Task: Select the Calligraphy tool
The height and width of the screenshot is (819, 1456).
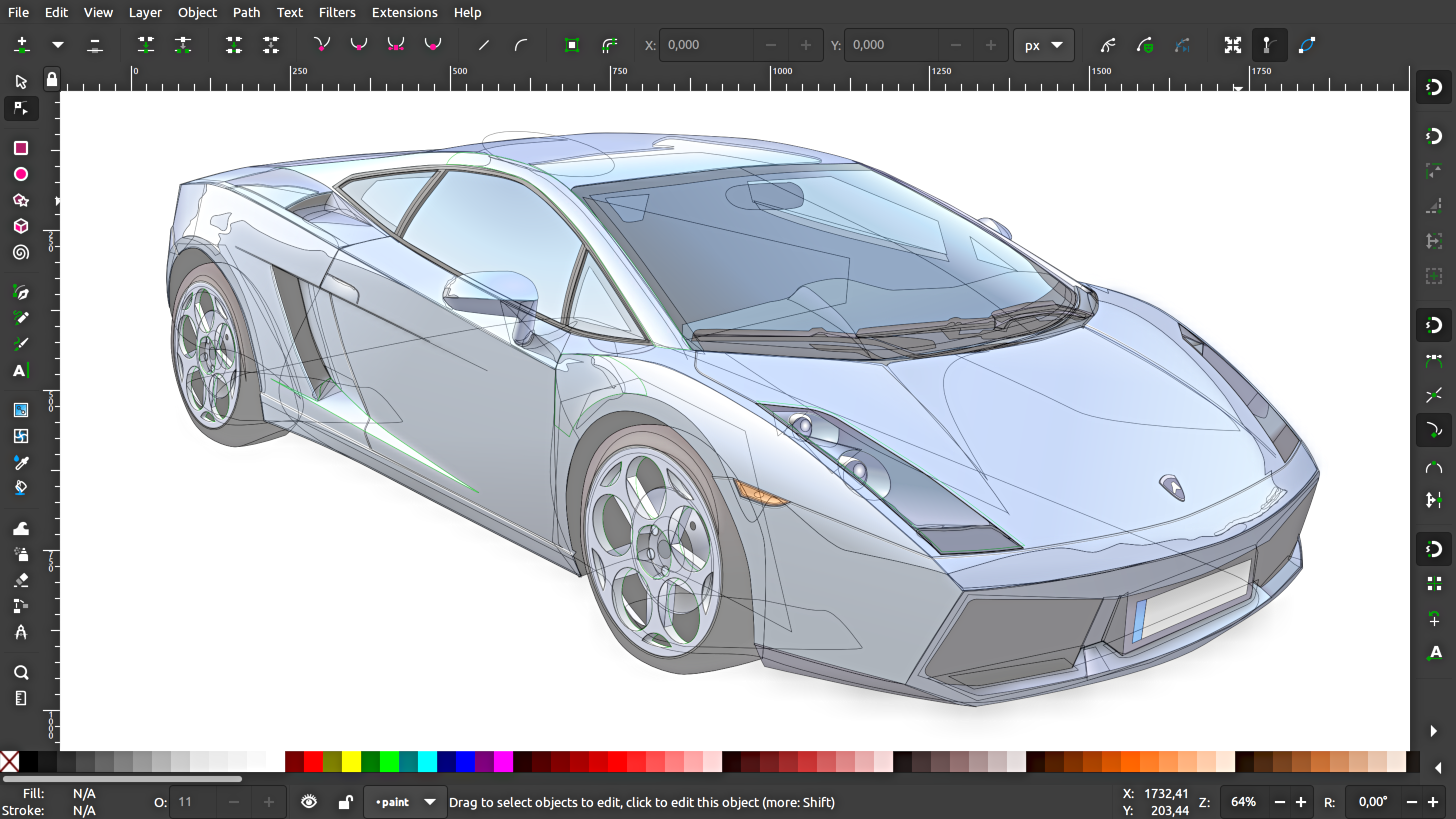Action: [21, 344]
